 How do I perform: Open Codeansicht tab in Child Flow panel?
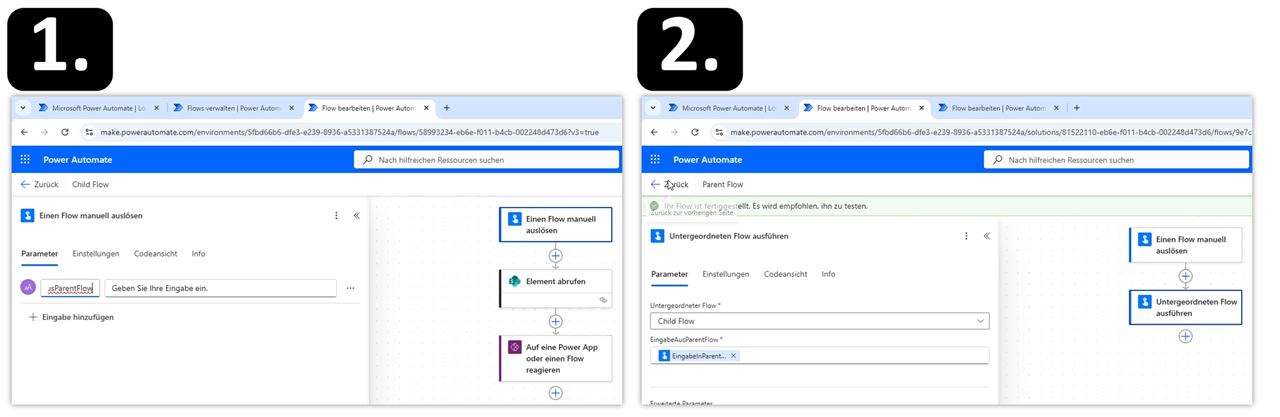[156, 254]
